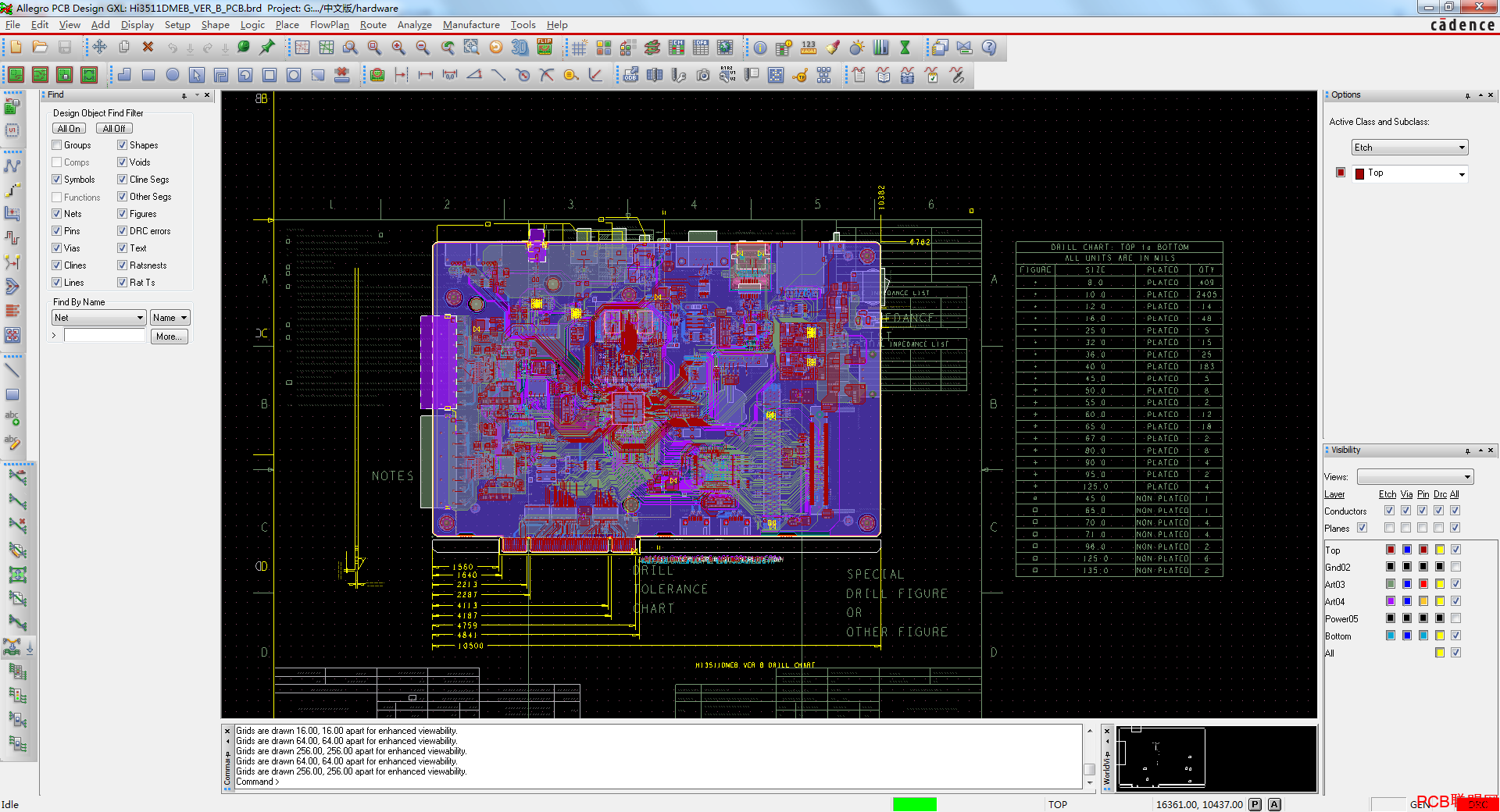Viewport: 1500px width, 812px height.
Task: Click the Flip design icon
Action: click(x=545, y=48)
